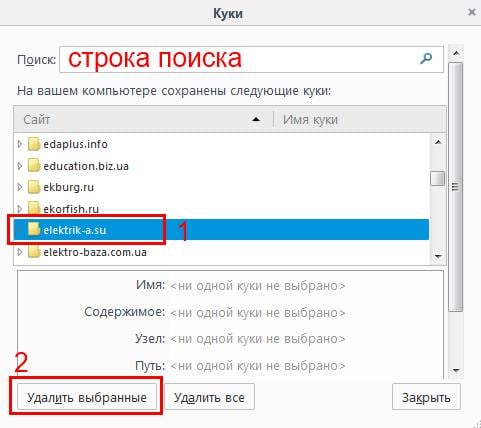Click the elektrik-a.su folder icon
481x428 pixels.
(x=34, y=230)
